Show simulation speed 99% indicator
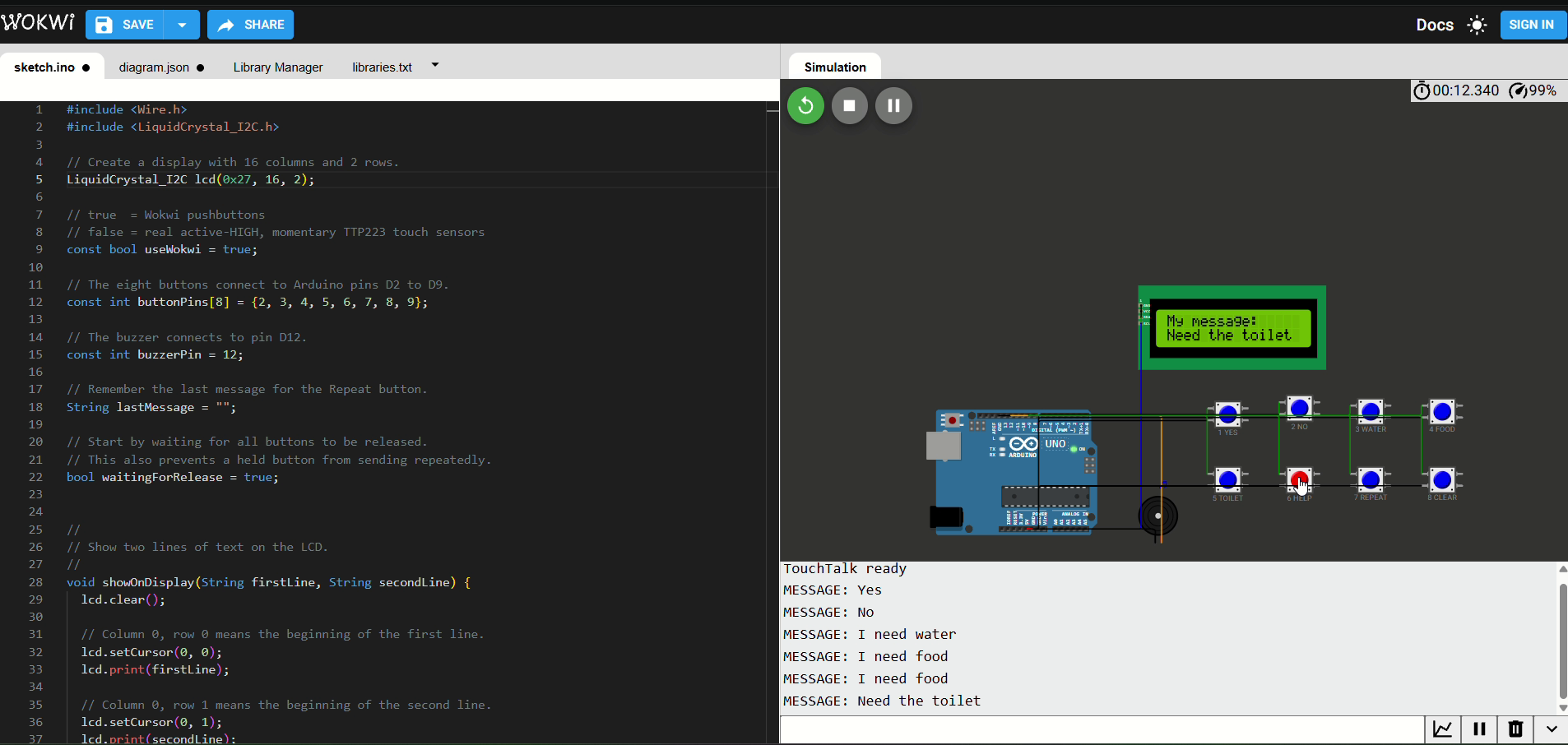The width and height of the screenshot is (1568, 745). click(1533, 90)
